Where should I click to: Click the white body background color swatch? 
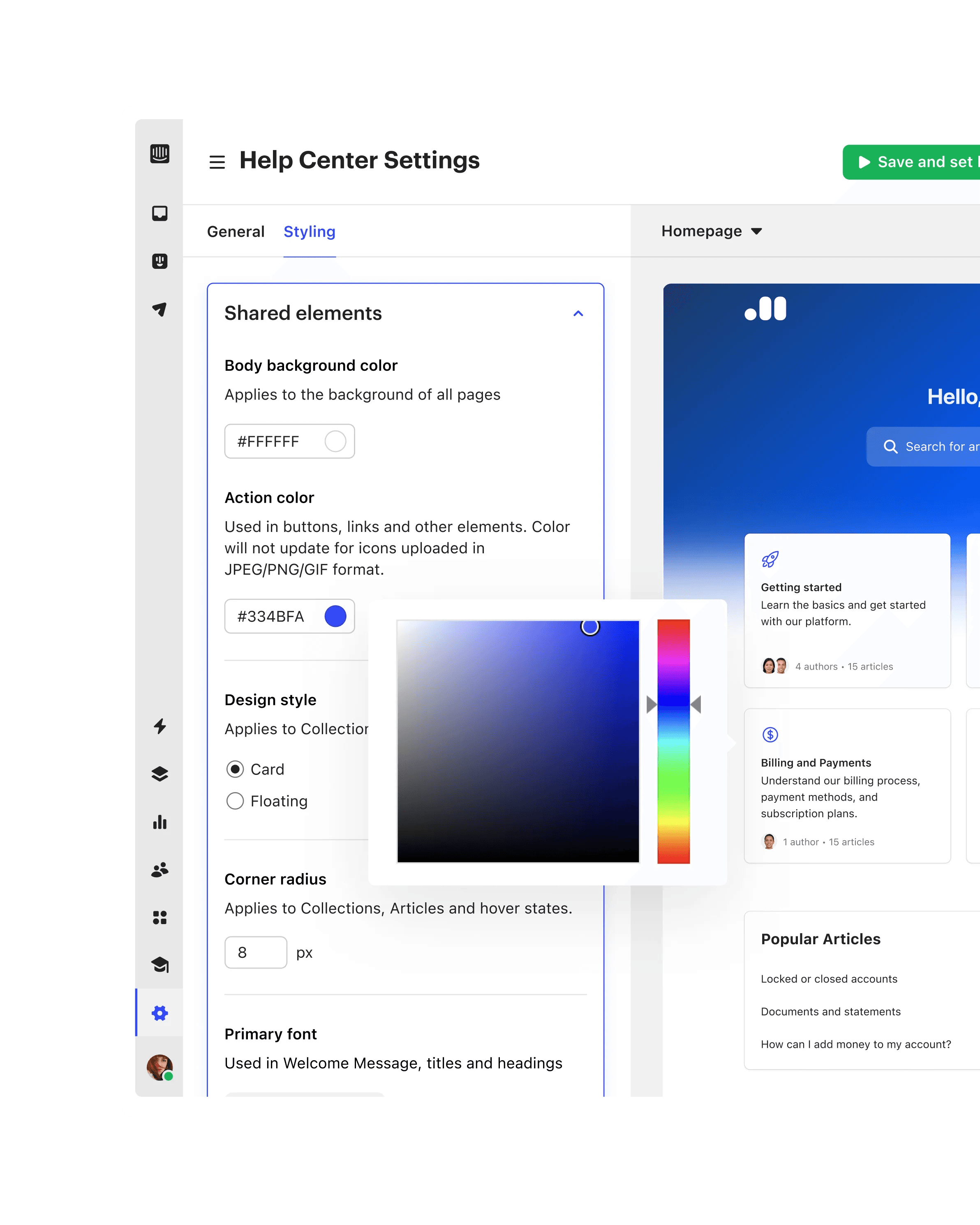click(335, 441)
